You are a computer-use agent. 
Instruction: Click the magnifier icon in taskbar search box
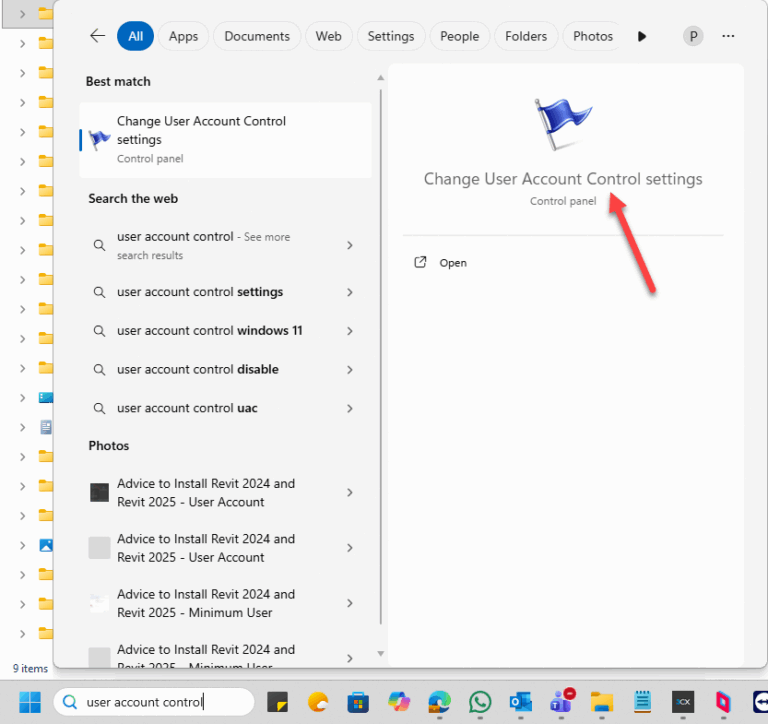click(x=70, y=702)
